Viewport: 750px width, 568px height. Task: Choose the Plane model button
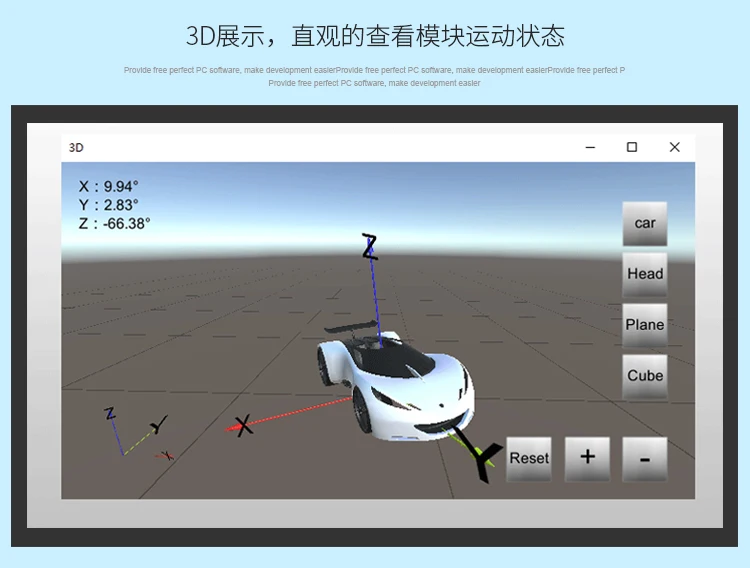pos(644,325)
